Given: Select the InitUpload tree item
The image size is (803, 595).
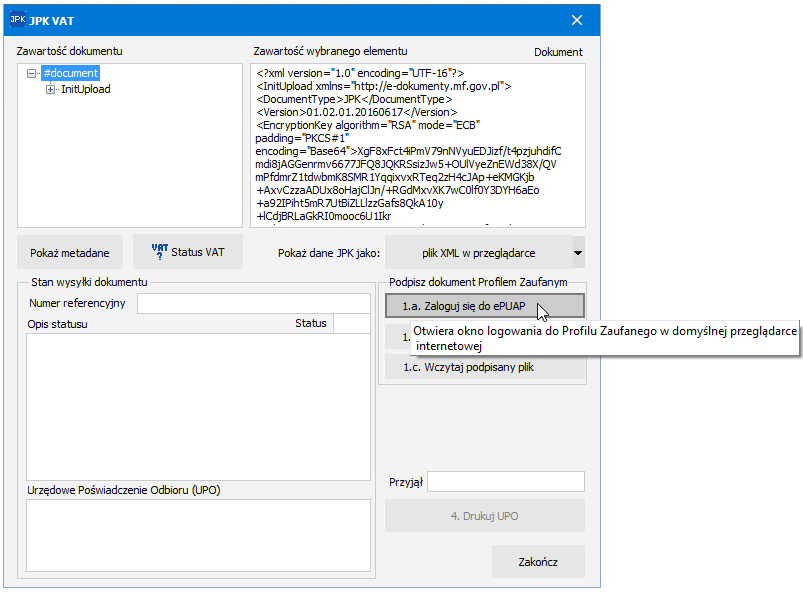Looking at the screenshot, I should 86,89.
